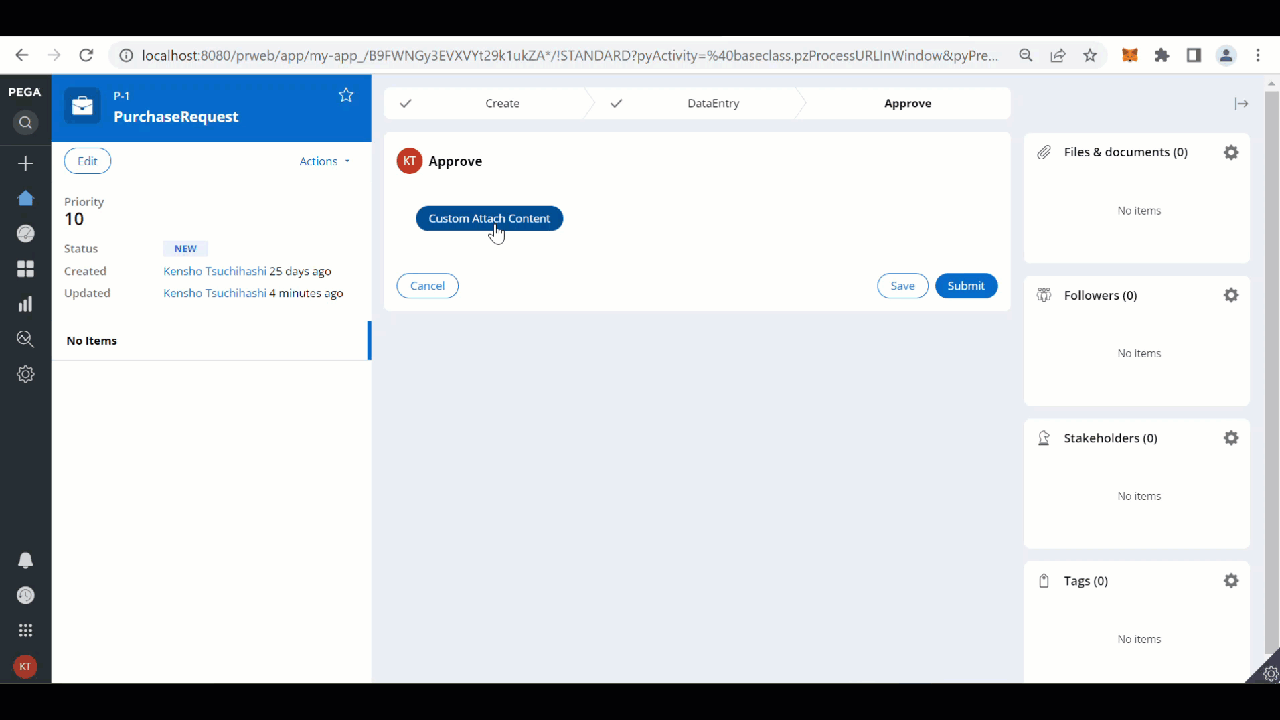The image size is (1280, 720).
Task: Click the Settings gear in the left sidebar
Action: point(25,373)
